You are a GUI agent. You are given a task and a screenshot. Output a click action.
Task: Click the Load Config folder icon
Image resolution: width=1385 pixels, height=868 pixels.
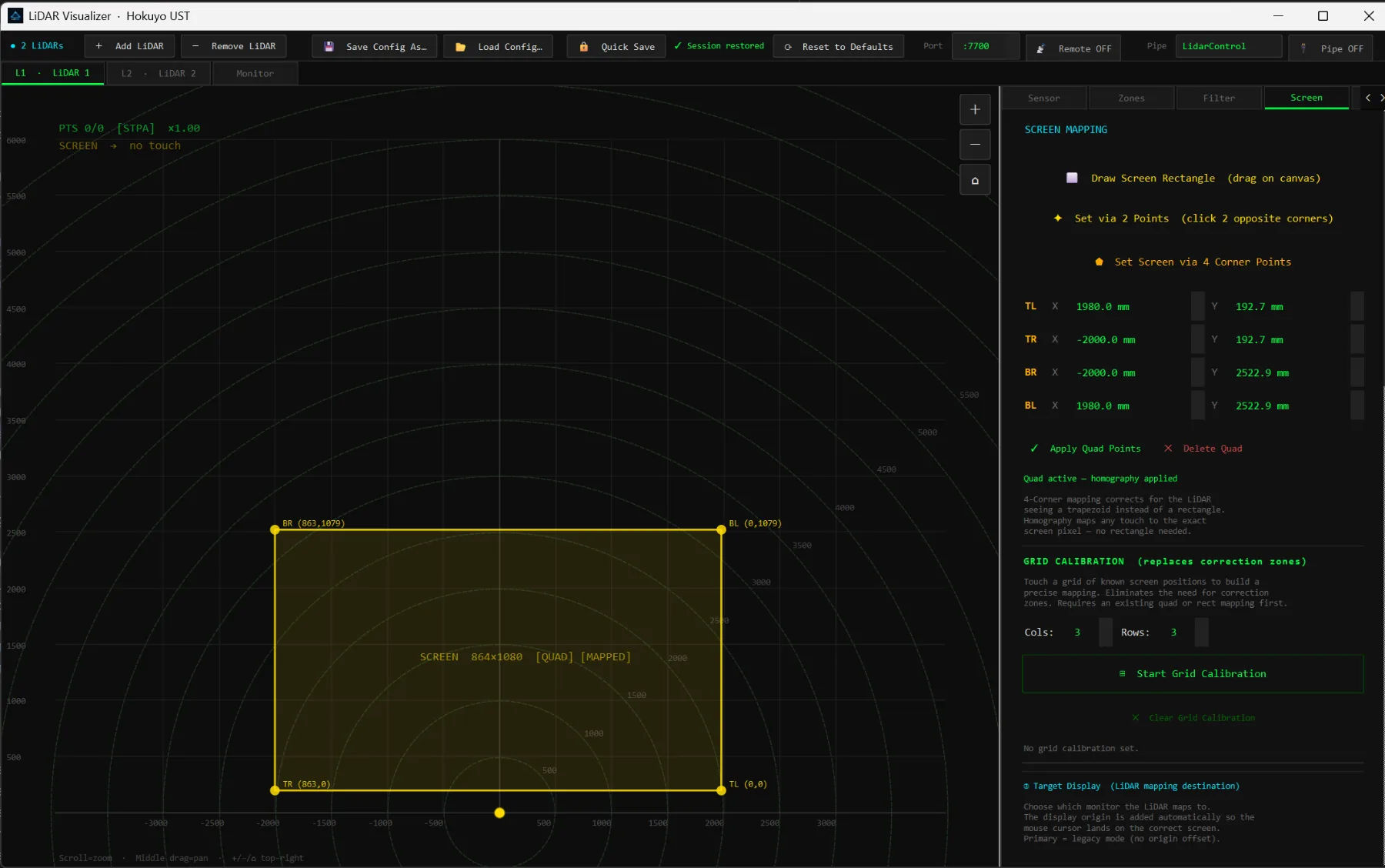tap(460, 47)
